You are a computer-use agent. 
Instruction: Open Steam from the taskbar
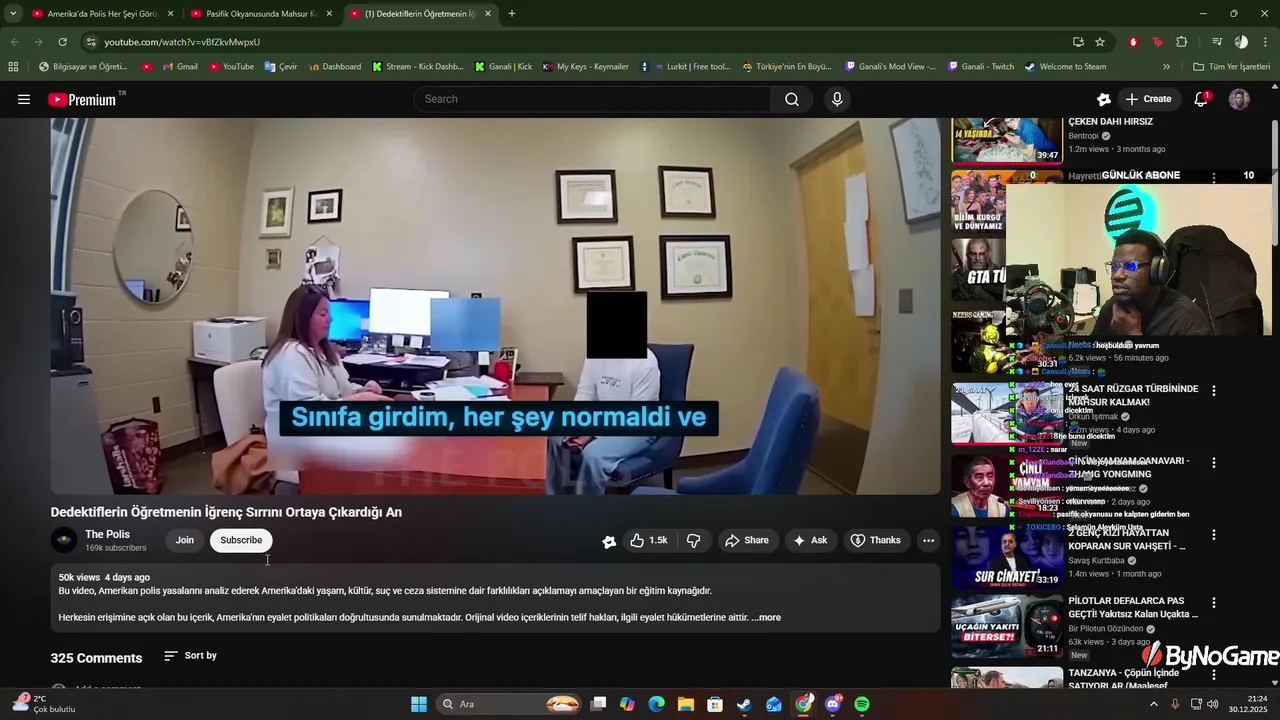[x=744, y=704]
